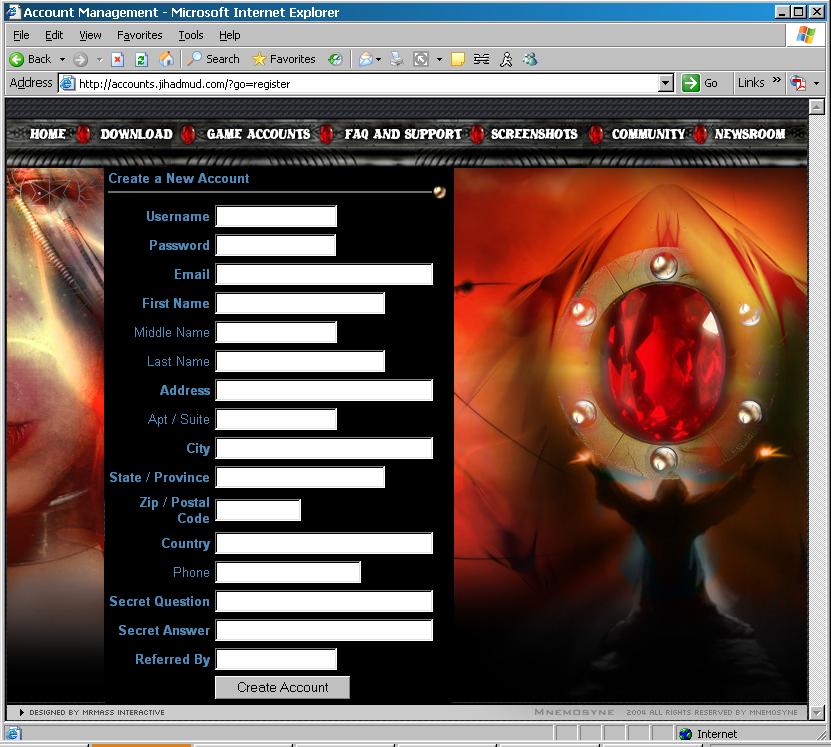Refresh the page using green arrows icon
The height and width of the screenshot is (747, 831).
(141, 59)
